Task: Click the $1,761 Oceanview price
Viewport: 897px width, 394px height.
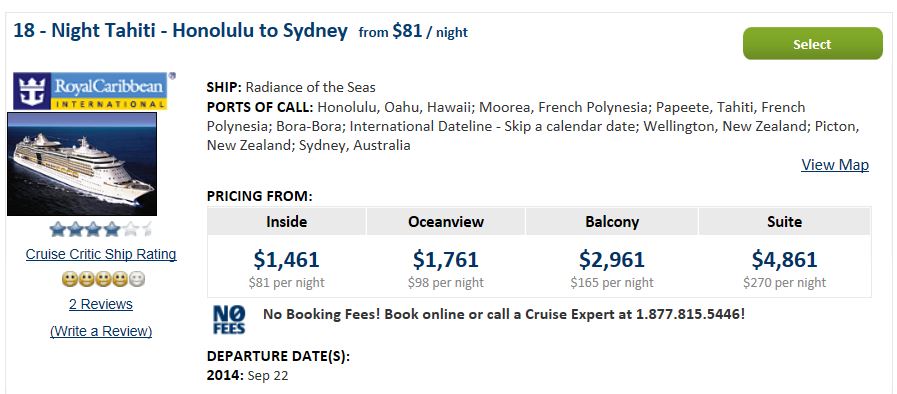Action: tap(446, 260)
